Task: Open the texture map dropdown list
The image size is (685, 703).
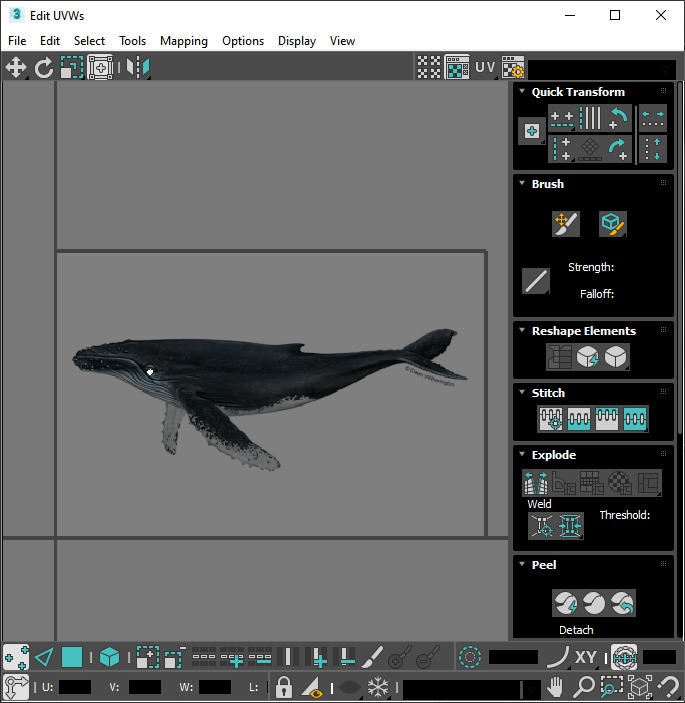Action: coord(602,69)
